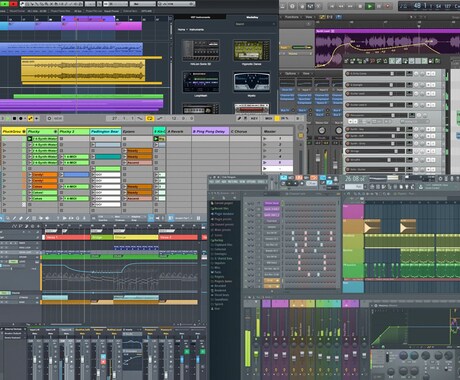This screenshot has width=460, height=380.
Task: Select the Paddington Bear track header
Action: click(x=105, y=131)
